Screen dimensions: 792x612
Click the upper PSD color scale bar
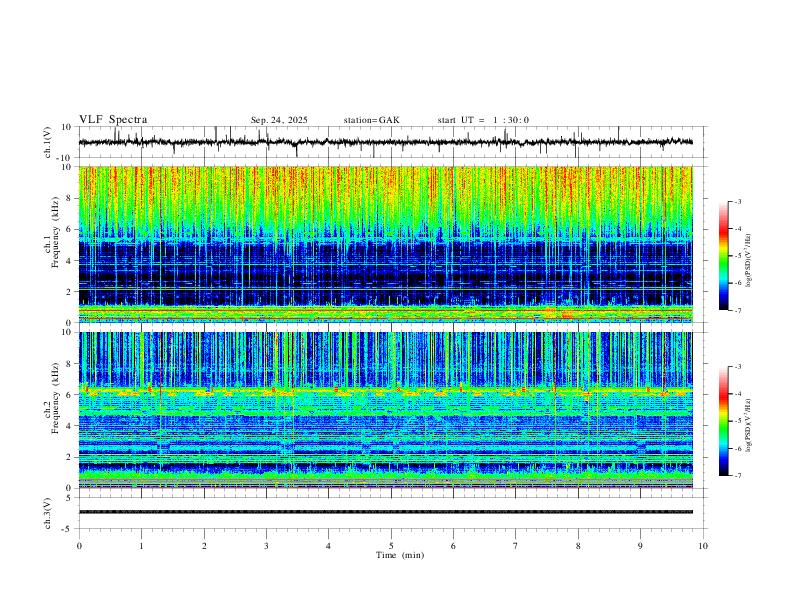[723, 256]
